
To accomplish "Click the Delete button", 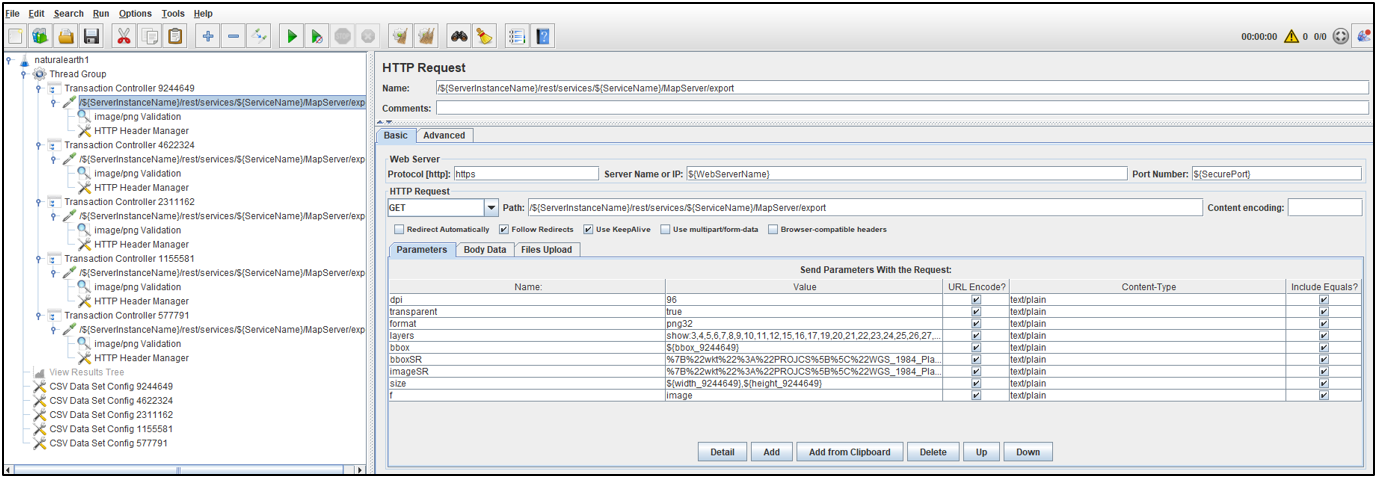I will [x=933, y=452].
